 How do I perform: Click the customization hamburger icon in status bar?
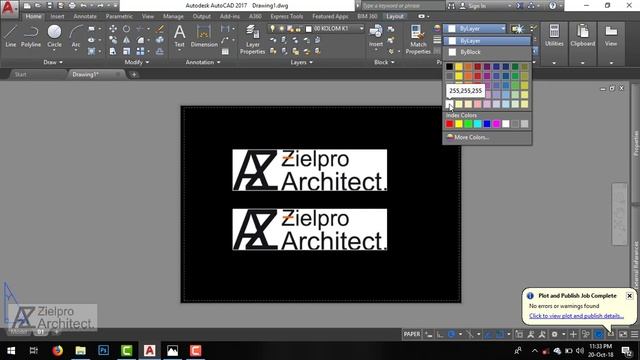coord(634,334)
